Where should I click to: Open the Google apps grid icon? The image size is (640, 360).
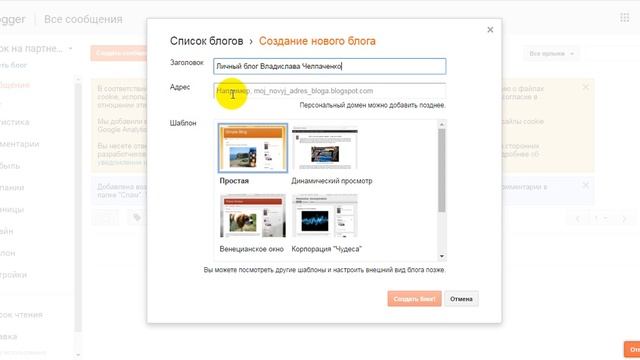624,18
